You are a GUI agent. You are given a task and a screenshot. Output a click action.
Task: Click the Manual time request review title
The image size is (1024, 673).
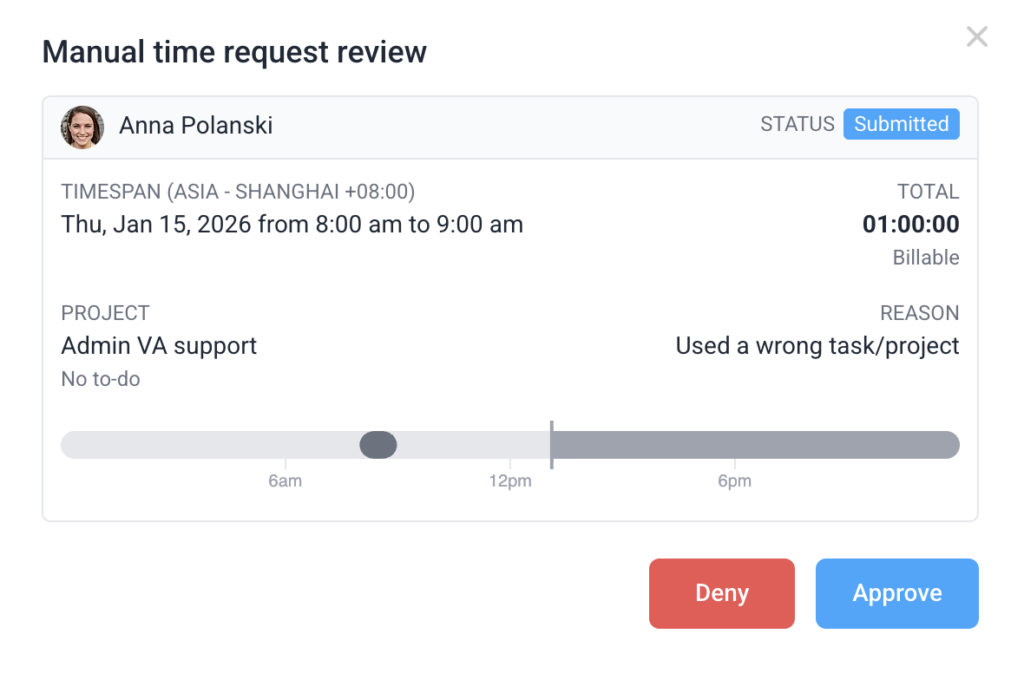point(234,52)
